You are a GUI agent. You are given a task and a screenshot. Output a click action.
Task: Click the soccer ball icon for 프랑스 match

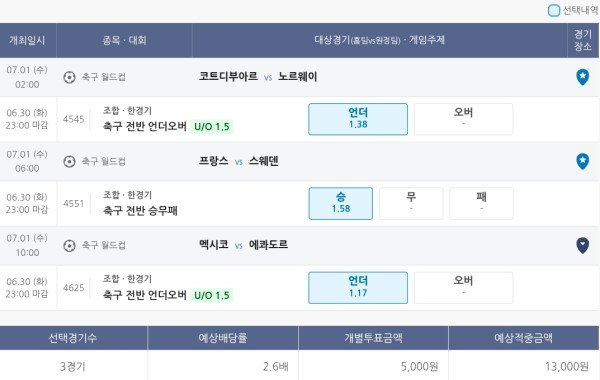point(69,161)
